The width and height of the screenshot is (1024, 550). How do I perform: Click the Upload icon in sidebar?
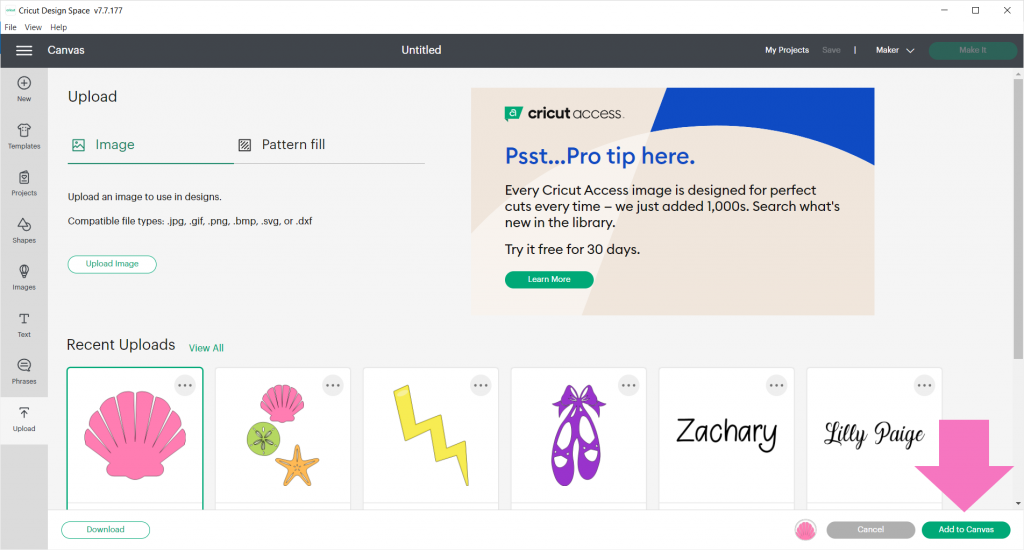click(24, 418)
